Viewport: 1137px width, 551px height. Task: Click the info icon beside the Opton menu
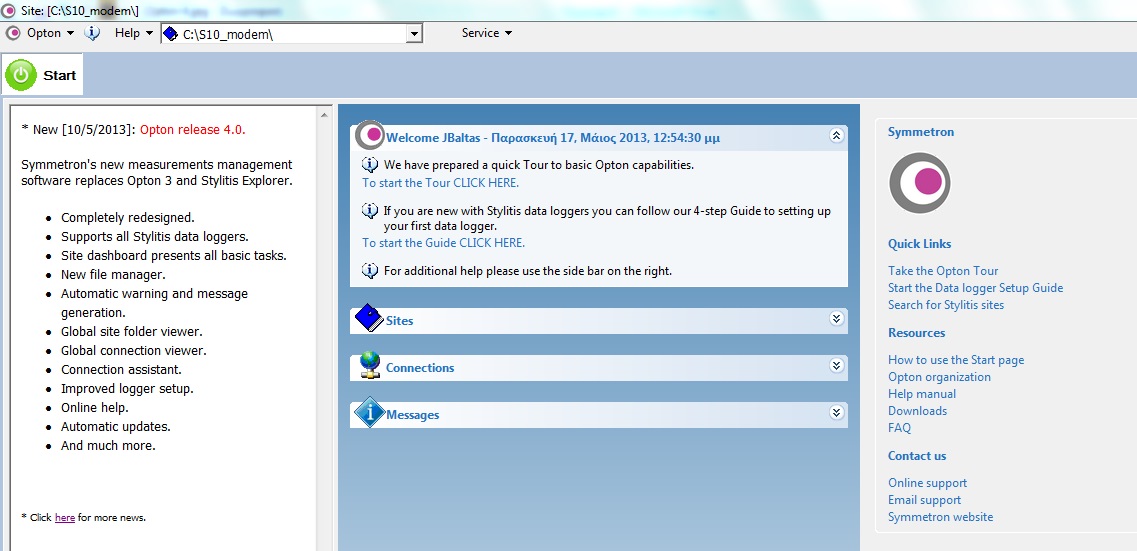(x=92, y=33)
